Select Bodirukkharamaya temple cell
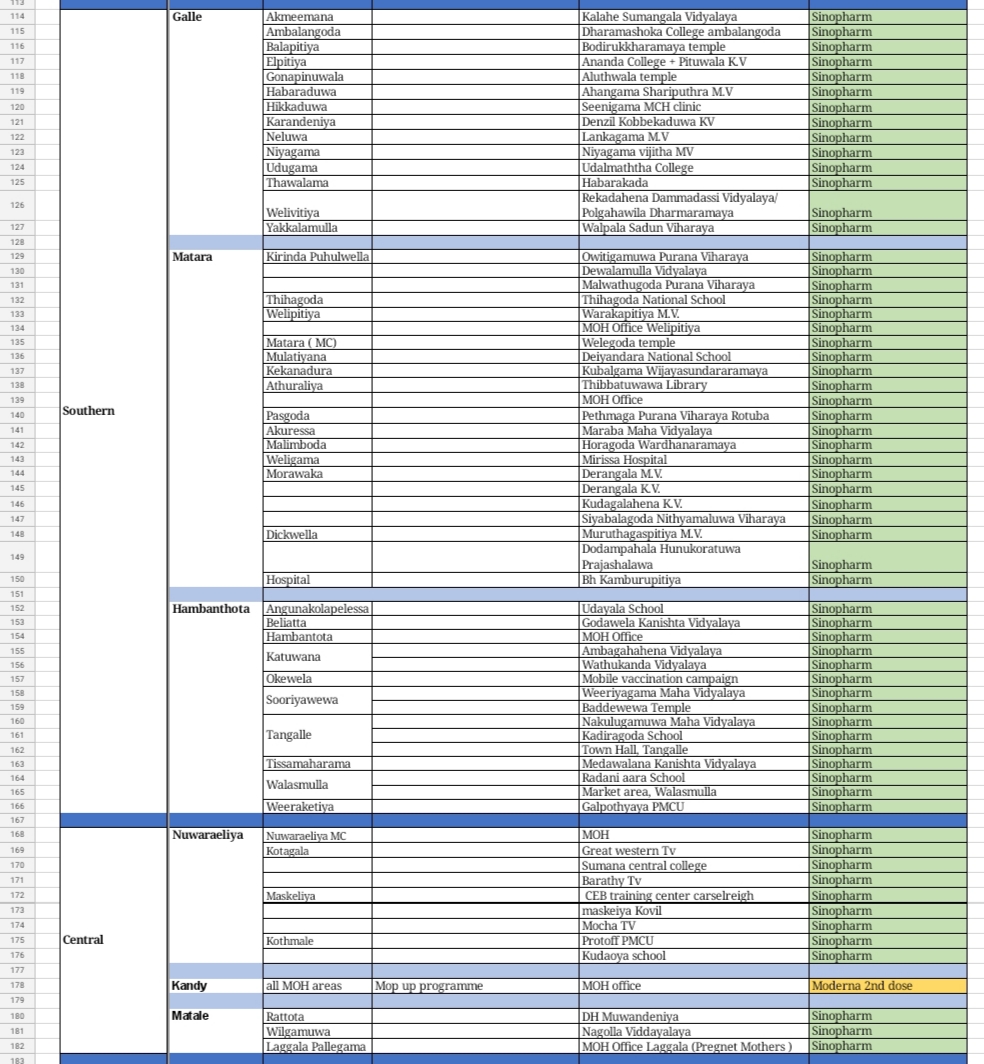 click(694, 47)
